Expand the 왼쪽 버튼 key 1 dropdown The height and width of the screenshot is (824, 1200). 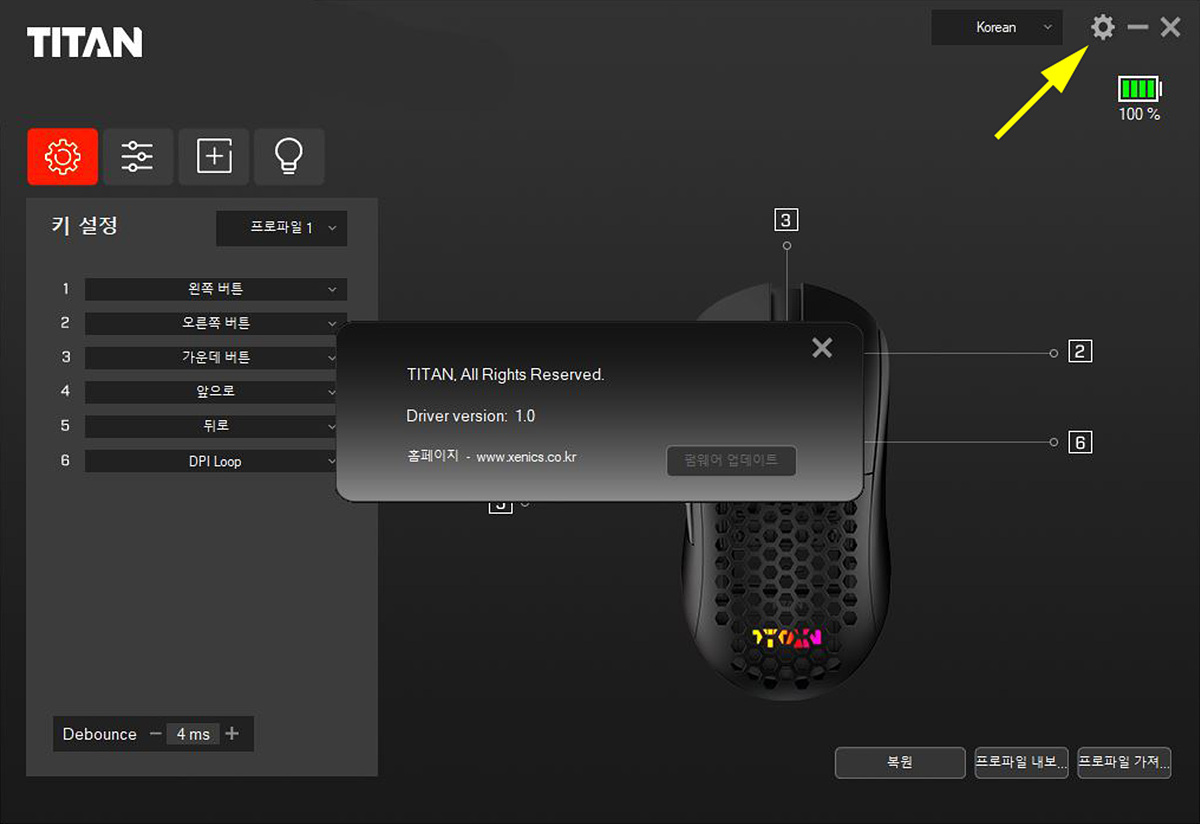(x=216, y=289)
